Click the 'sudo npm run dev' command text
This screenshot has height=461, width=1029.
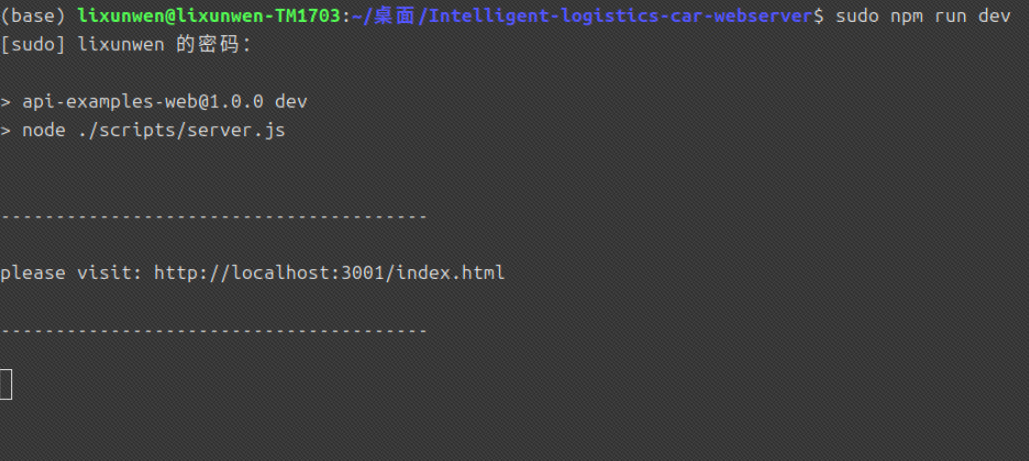click(923, 16)
